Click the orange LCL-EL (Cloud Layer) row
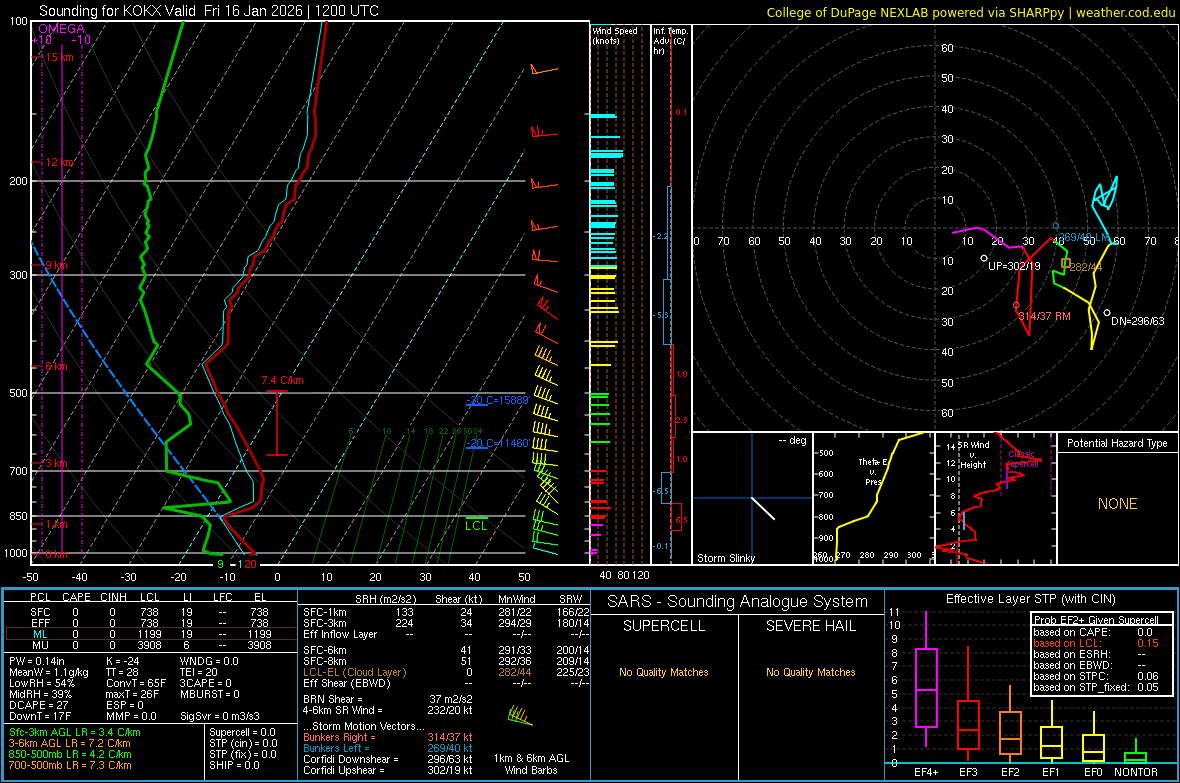This screenshot has width=1180, height=783. point(446,672)
